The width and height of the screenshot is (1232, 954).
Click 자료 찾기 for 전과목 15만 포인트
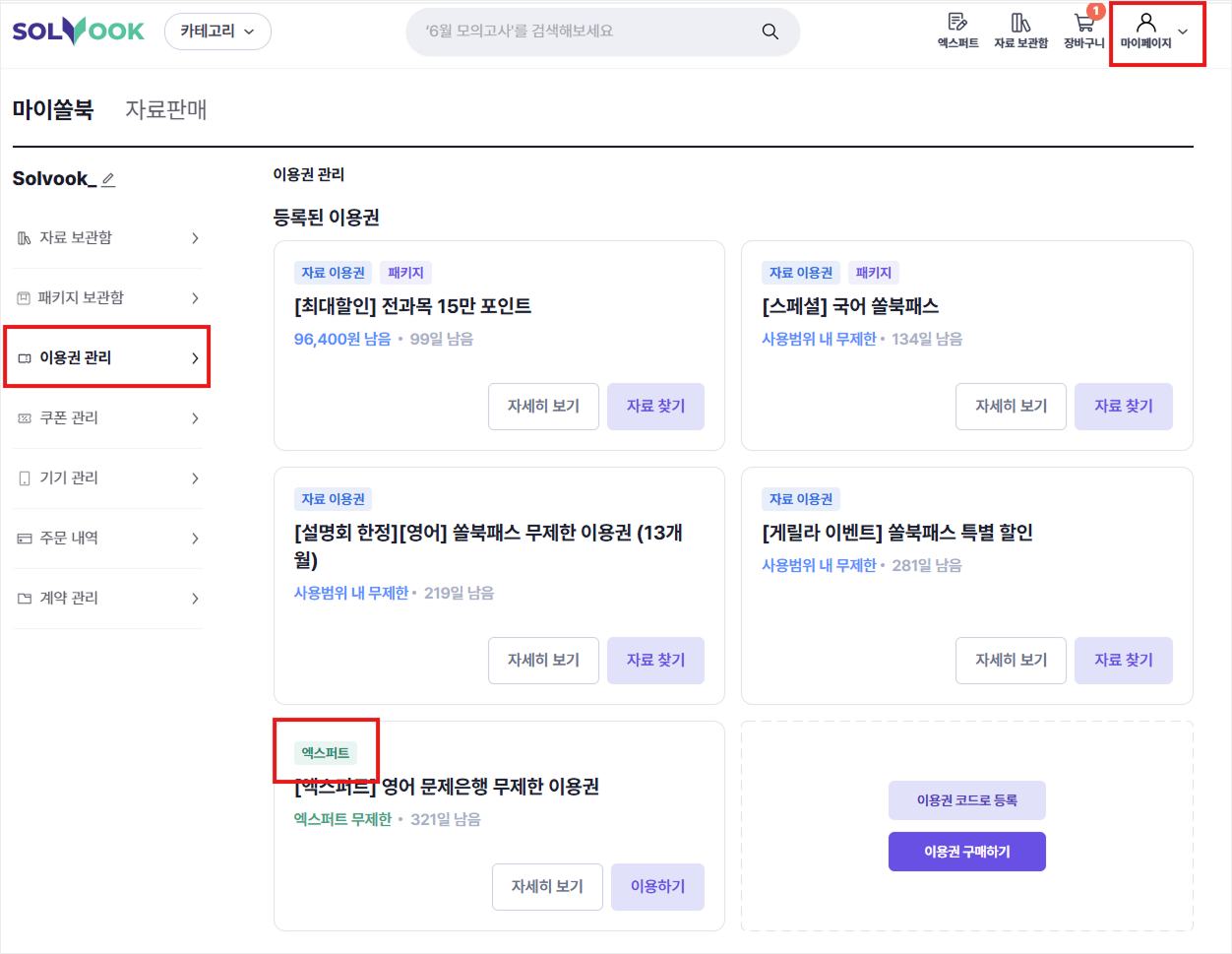click(x=655, y=407)
